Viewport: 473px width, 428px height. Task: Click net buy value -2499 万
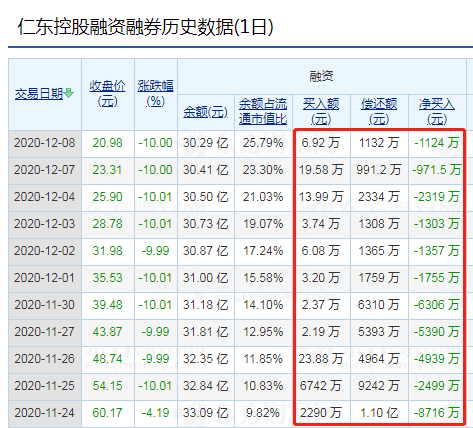click(x=437, y=386)
